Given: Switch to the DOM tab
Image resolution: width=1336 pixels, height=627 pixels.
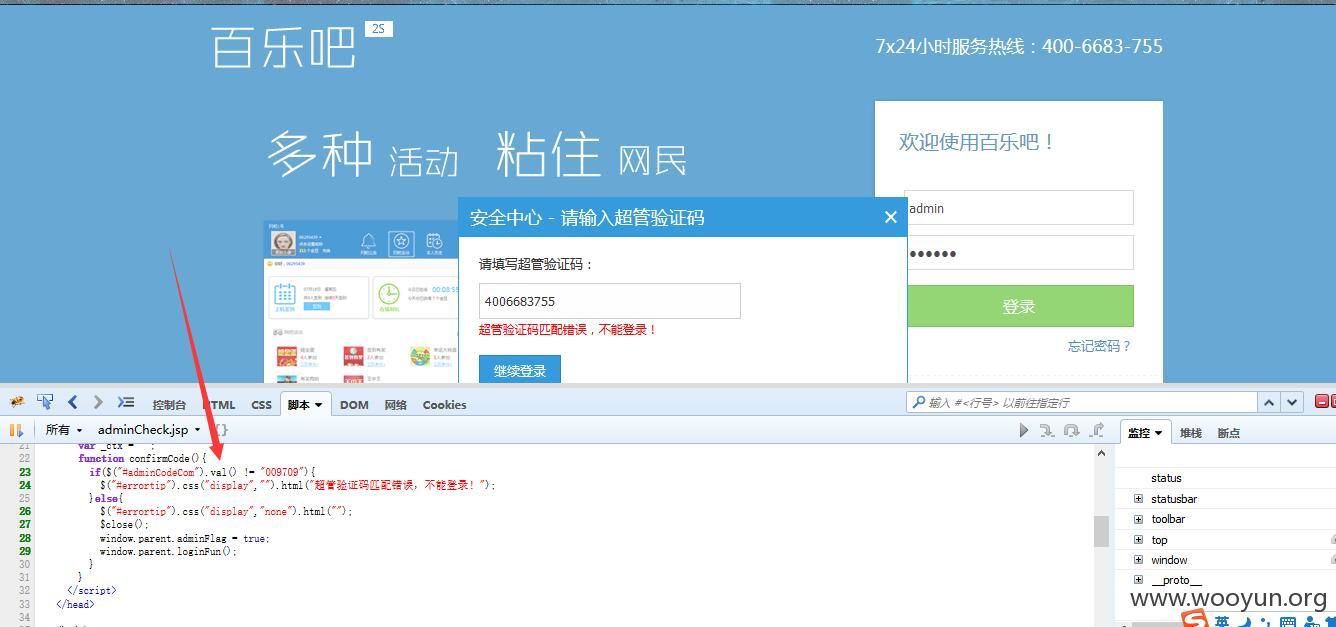Looking at the screenshot, I should coord(354,405).
